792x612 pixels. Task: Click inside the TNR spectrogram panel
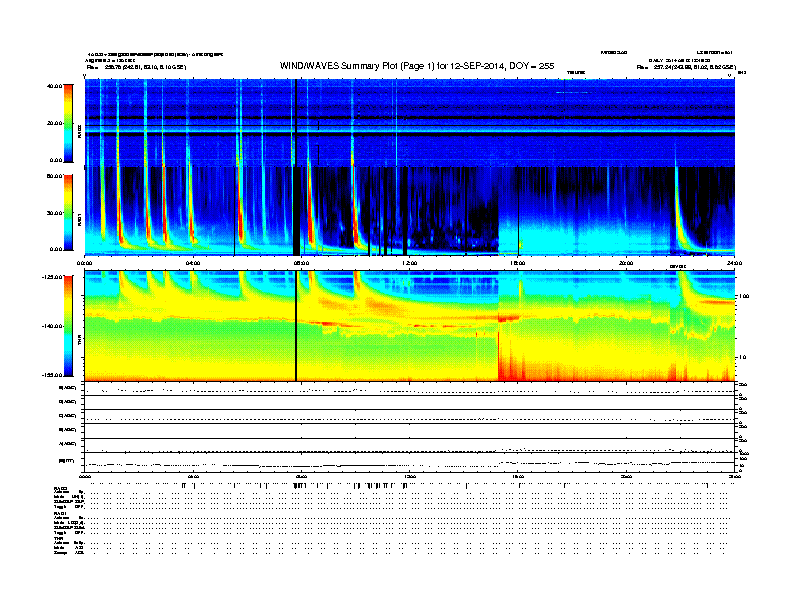click(x=410, y=326)
